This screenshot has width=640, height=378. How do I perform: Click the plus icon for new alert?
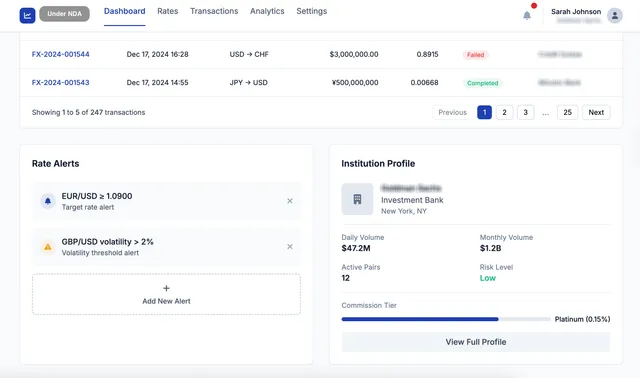(x=166, y=288)
